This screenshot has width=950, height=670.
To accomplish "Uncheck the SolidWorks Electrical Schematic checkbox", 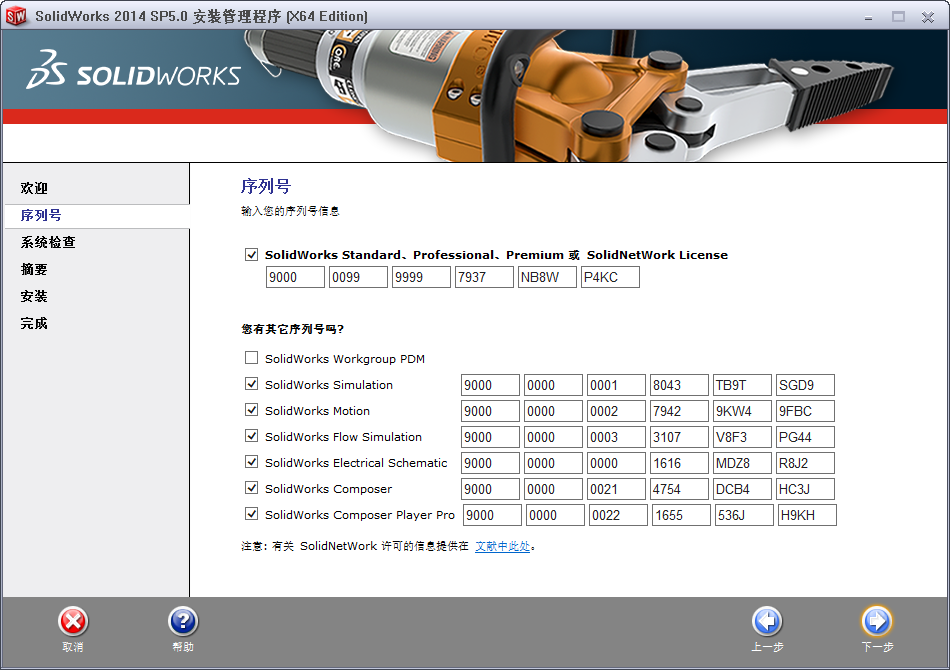I will click(251, 462).
